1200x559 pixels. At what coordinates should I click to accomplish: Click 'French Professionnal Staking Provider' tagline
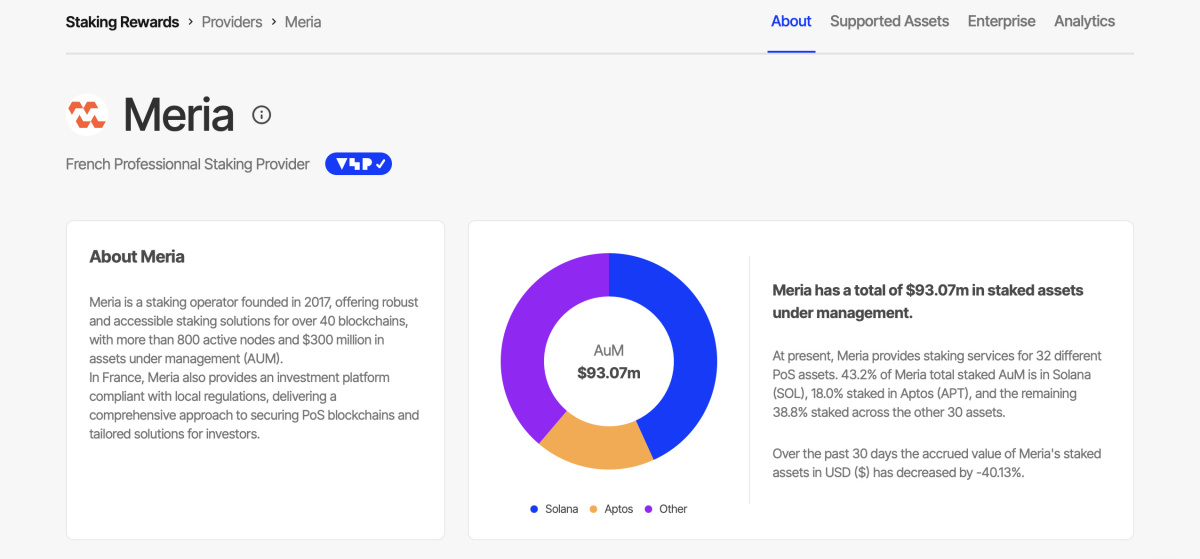coord(188,164)
